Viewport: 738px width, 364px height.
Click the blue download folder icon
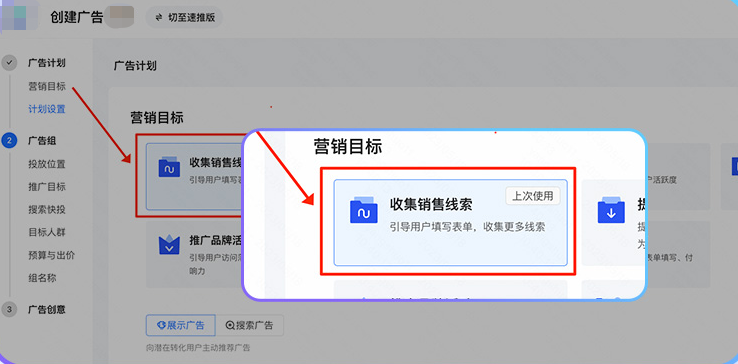point(611,210)
